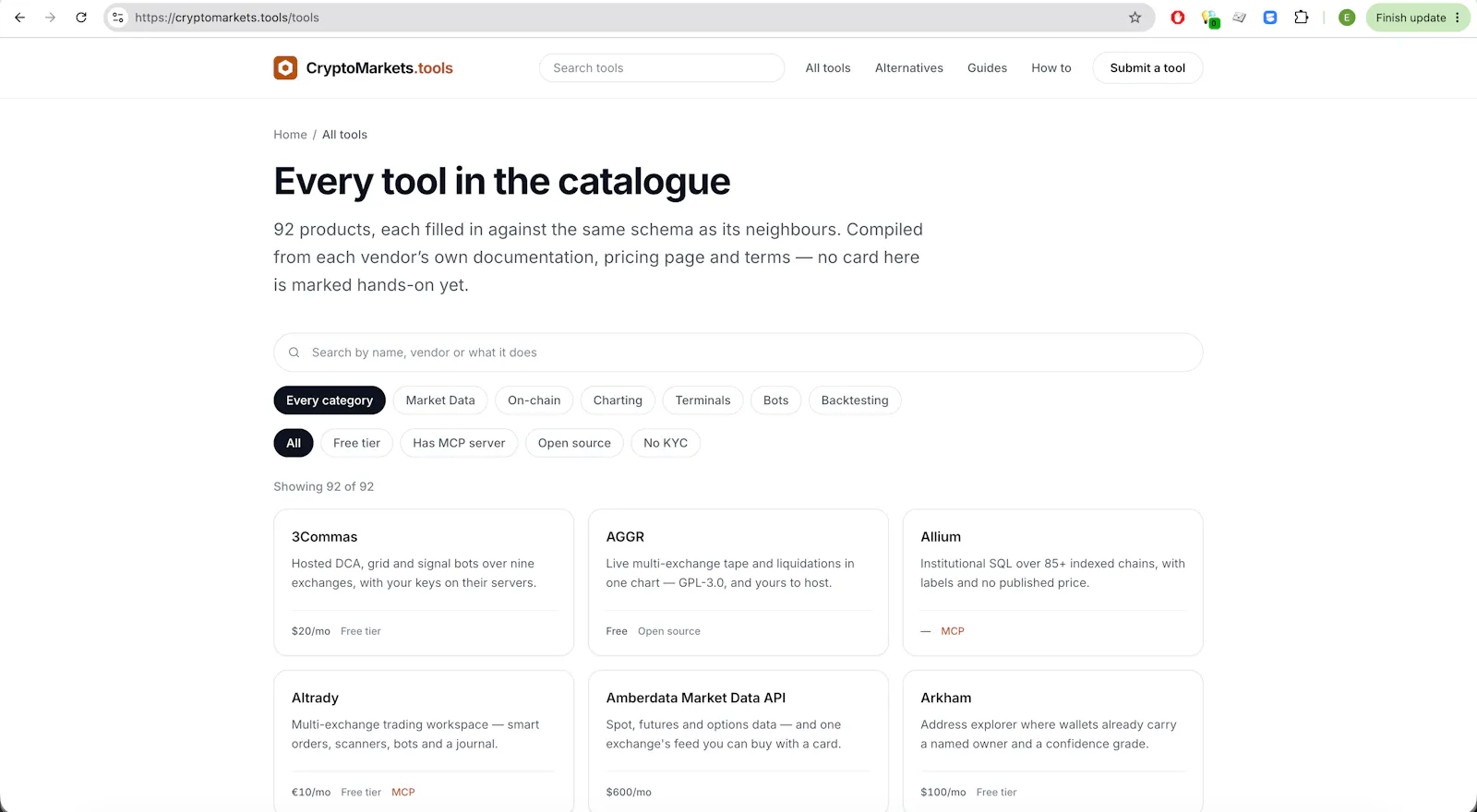Toggle the Free tier filter
The height and width of the screenshot is (812, 1477).
coord(356,443)
